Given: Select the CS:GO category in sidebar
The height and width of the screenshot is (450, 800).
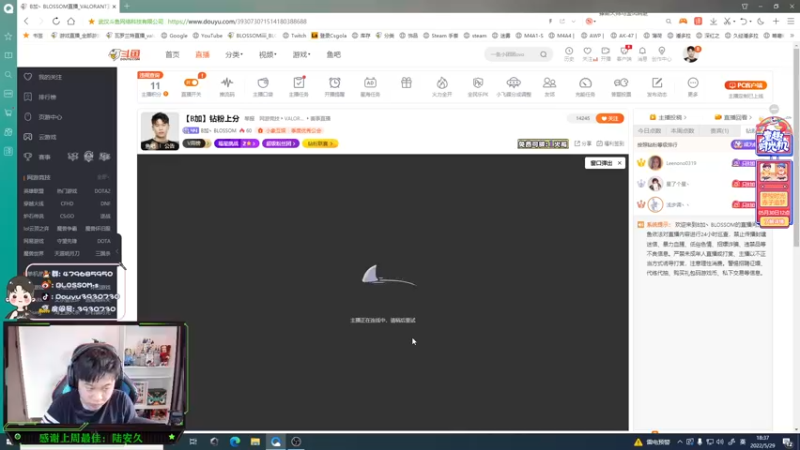Looking at the screenshot, I should pyautogui.click(x=67, y=216).
